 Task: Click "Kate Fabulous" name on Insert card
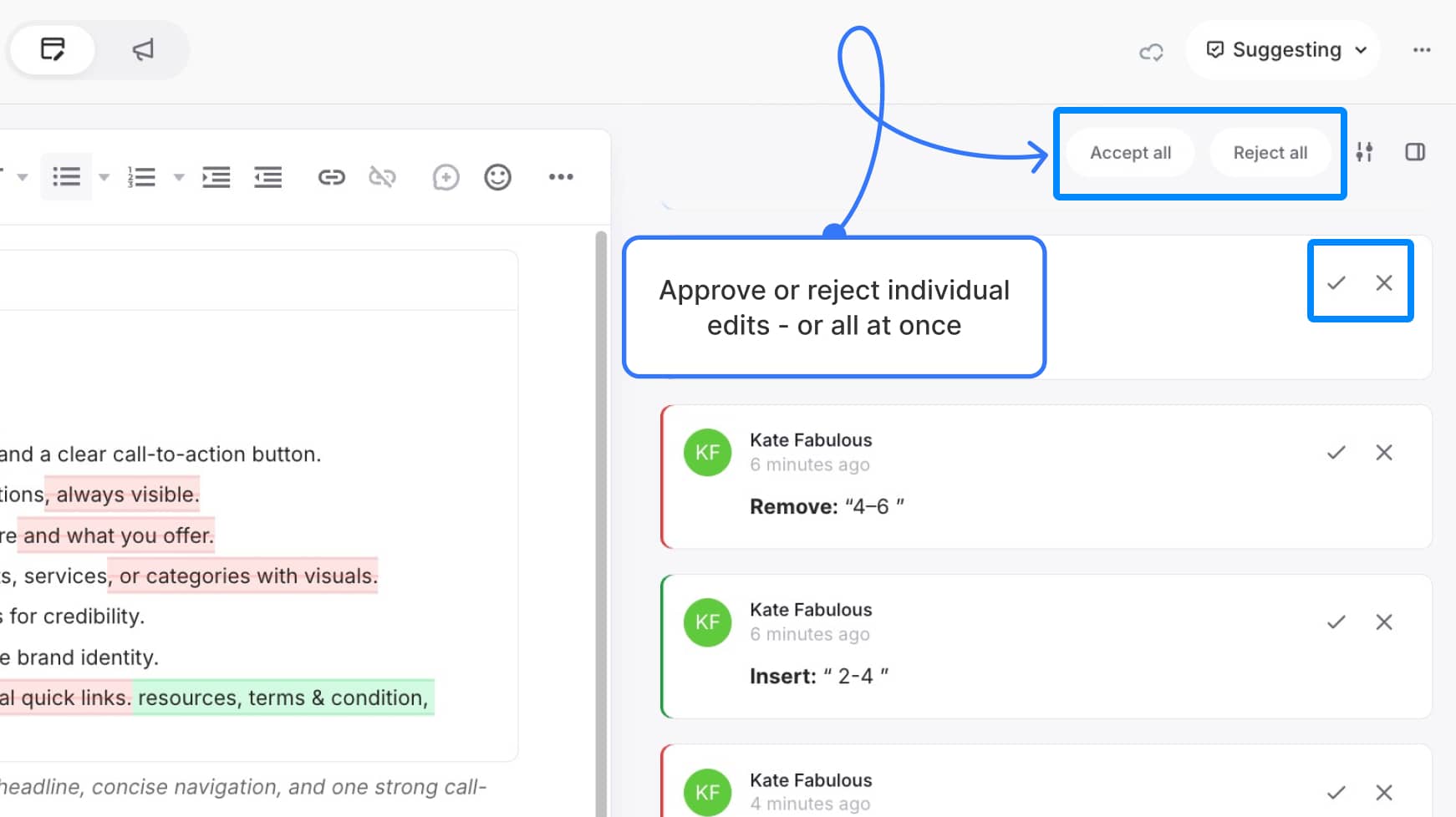coord(811,610)
